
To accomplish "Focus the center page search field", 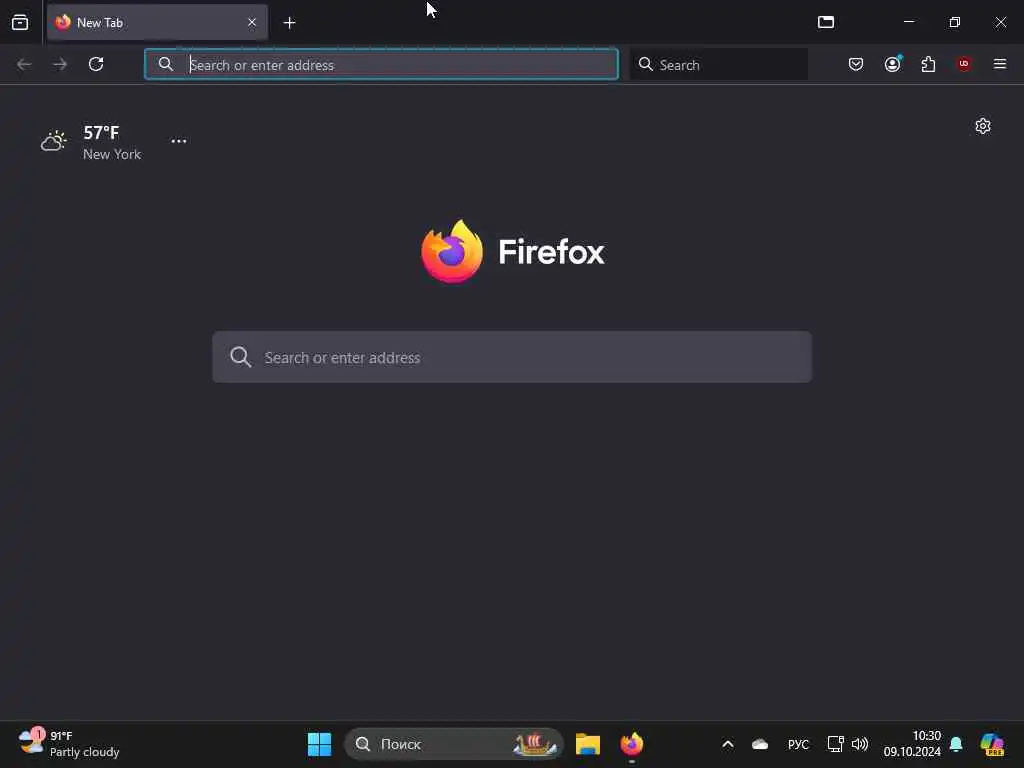I will pyautogui.click(x=512, y=357).
